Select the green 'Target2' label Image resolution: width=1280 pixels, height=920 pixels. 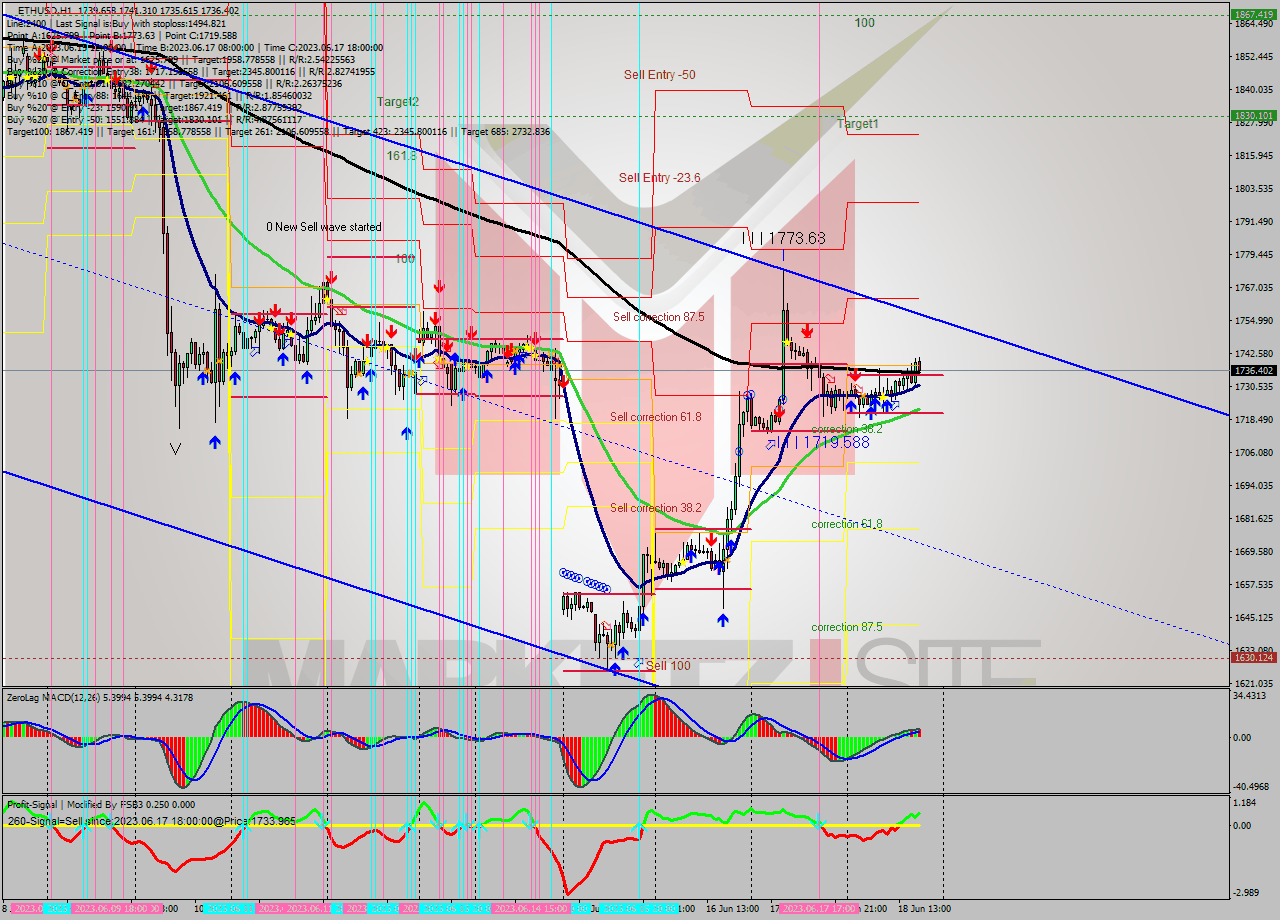(x=398, y=102)
